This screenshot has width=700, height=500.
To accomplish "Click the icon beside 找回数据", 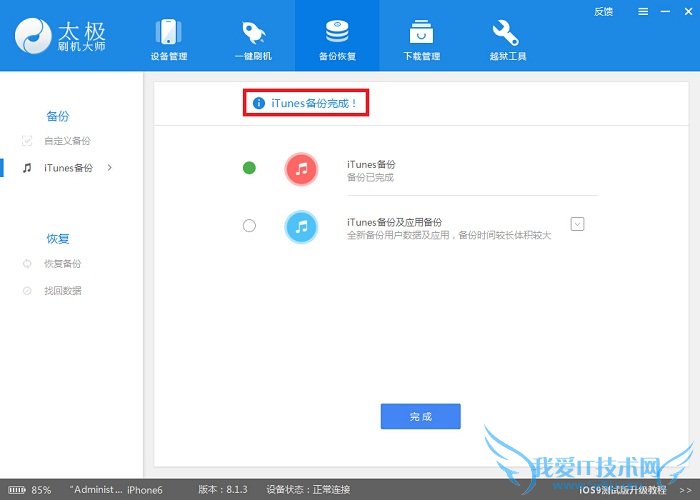I will 27,291.
